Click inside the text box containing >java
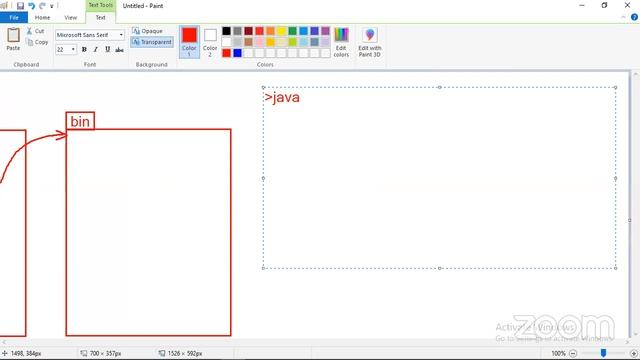640x360 pixels. (439, 178)
